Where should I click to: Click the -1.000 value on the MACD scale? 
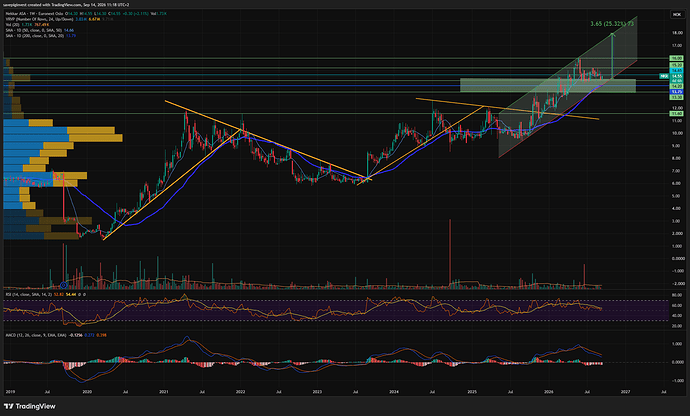click(x=678, y=380)
